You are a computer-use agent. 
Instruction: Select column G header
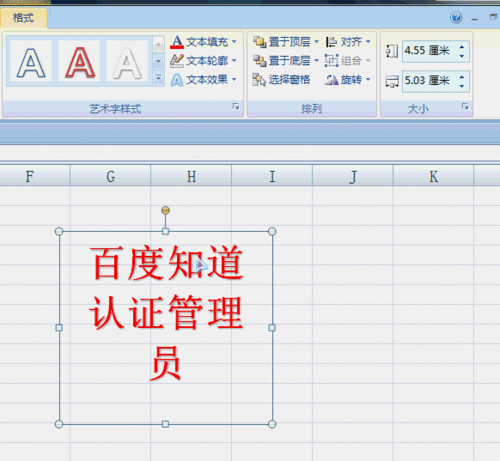[110, 176]
